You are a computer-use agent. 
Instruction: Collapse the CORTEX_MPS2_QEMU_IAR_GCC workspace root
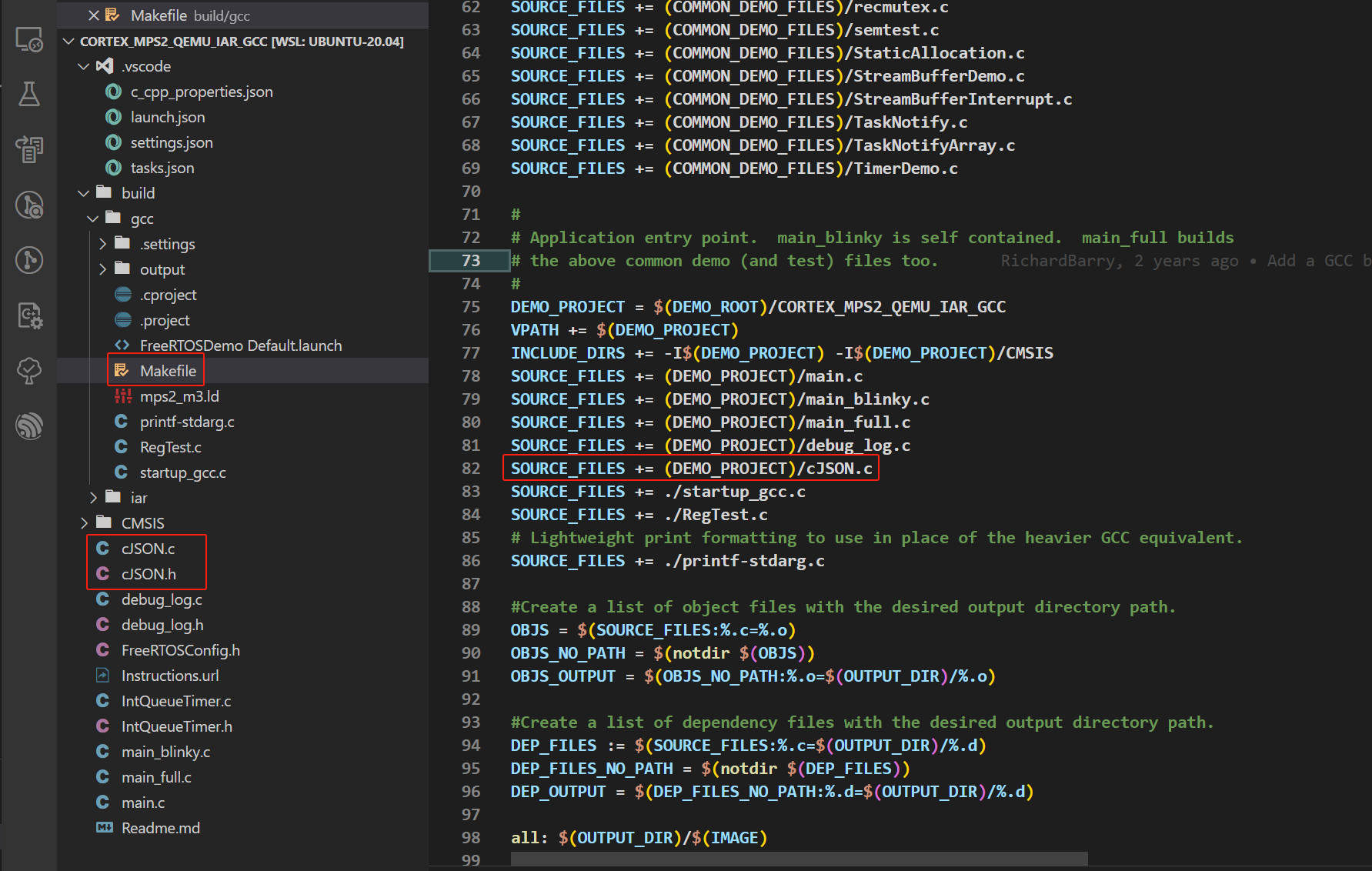coord(69,41)
